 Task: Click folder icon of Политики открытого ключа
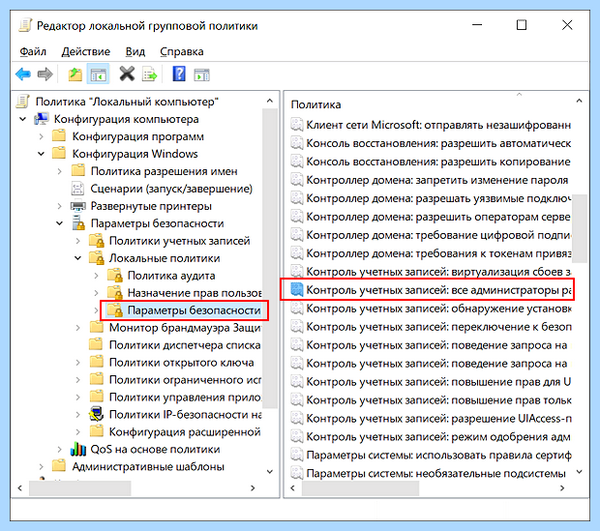pos(96,362)
